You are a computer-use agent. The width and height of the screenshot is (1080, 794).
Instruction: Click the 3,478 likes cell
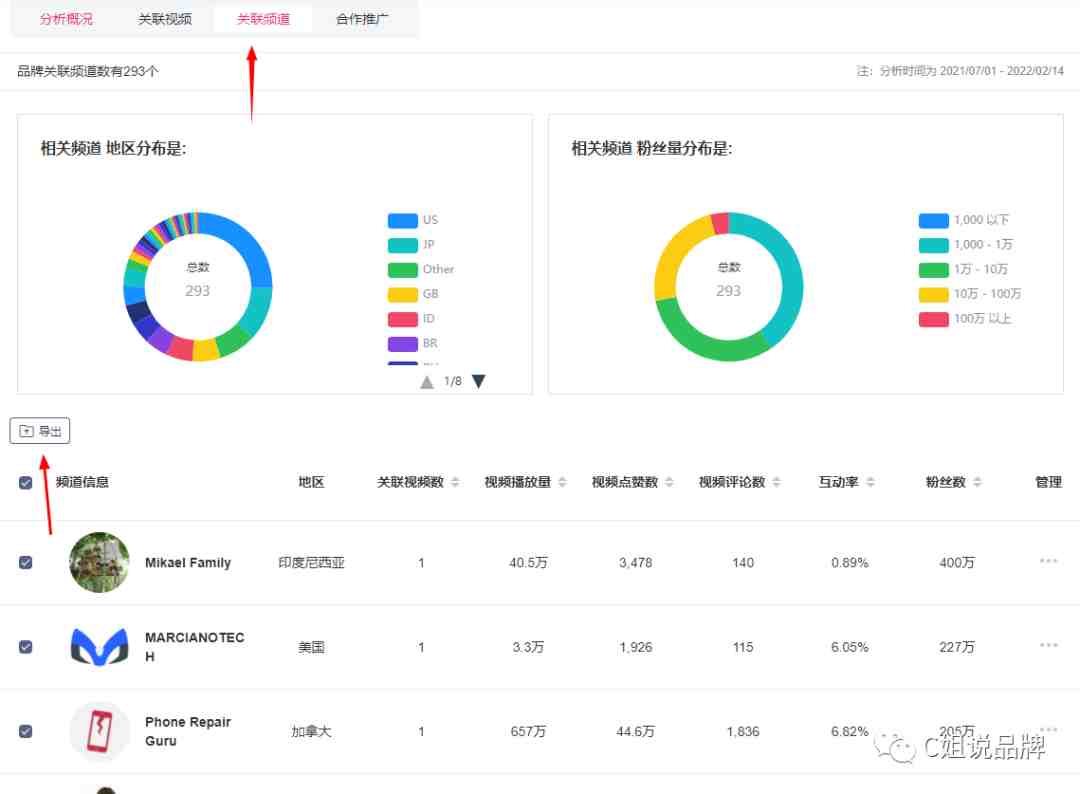pos(635,563)
